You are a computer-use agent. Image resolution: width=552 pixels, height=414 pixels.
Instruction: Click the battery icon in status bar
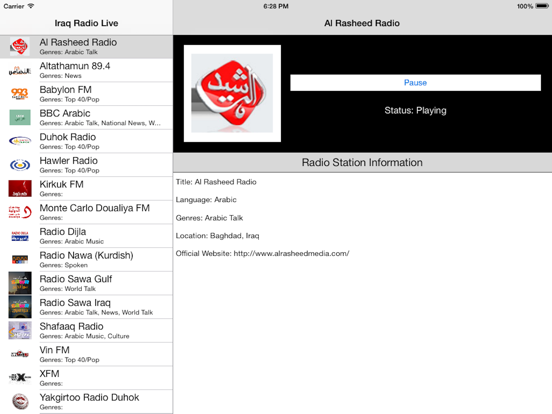tap(542, 6)
